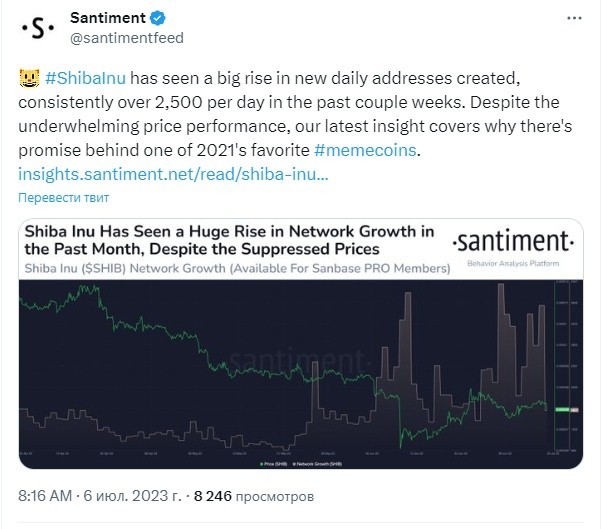This screenshot has width=602, height=529.
Task: Click the green price value tag on axis
Action: click(562, 410)
